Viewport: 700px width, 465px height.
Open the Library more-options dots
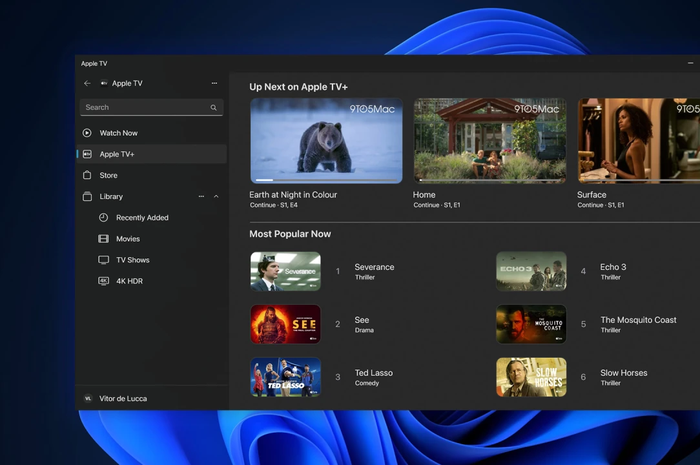click(x=201, y=196)
